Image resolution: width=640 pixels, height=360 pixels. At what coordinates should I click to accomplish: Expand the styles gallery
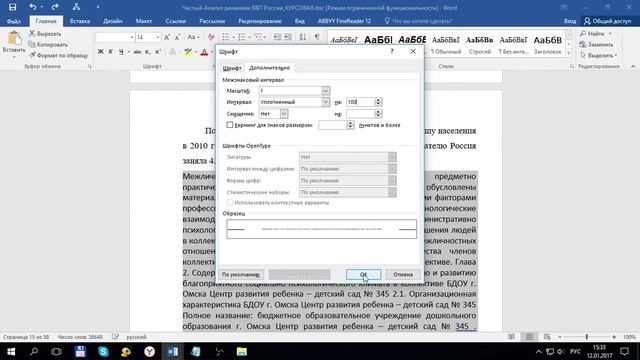click(x=569, y=53)
